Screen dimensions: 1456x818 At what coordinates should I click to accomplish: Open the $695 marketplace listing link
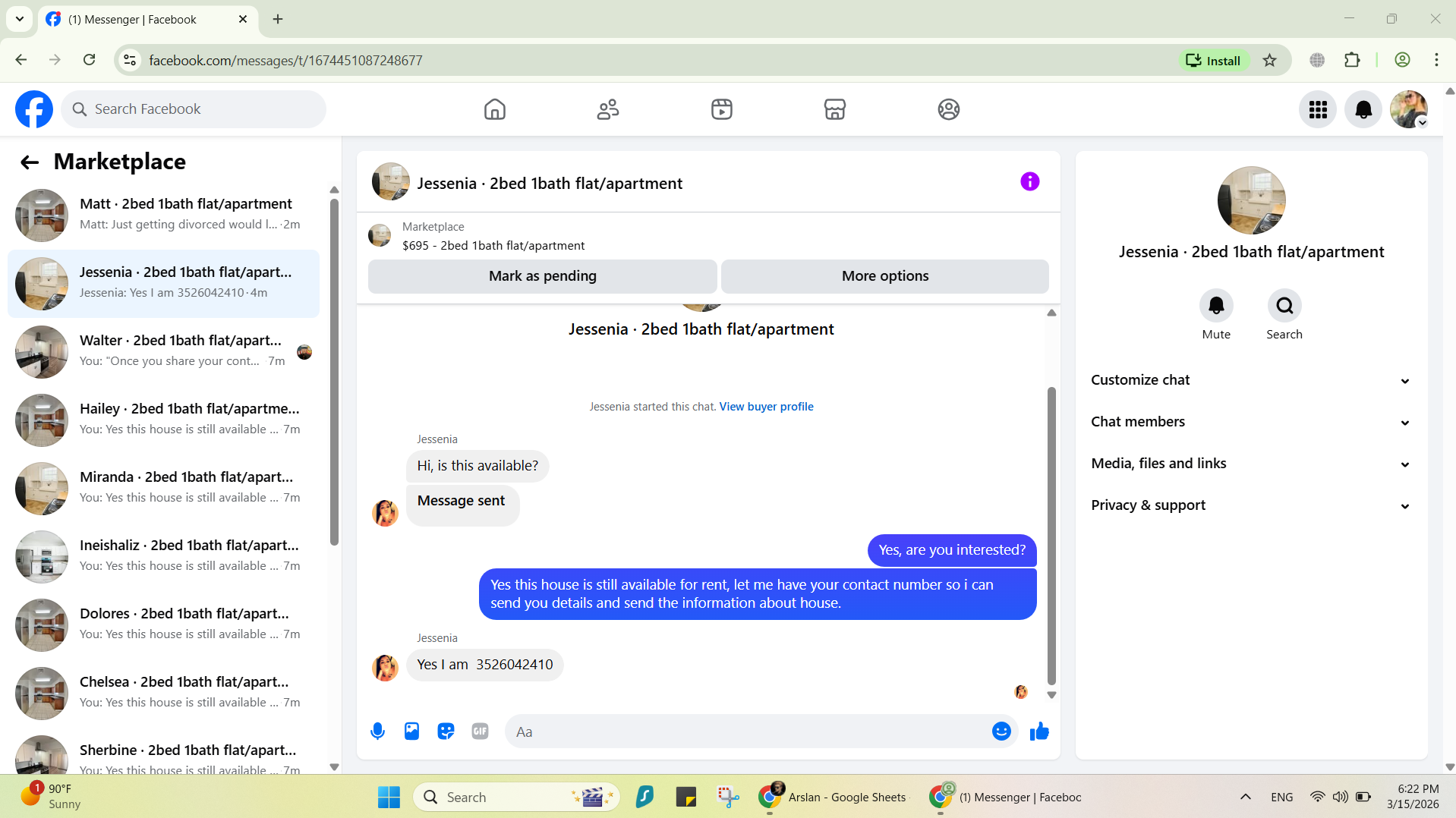493,246
